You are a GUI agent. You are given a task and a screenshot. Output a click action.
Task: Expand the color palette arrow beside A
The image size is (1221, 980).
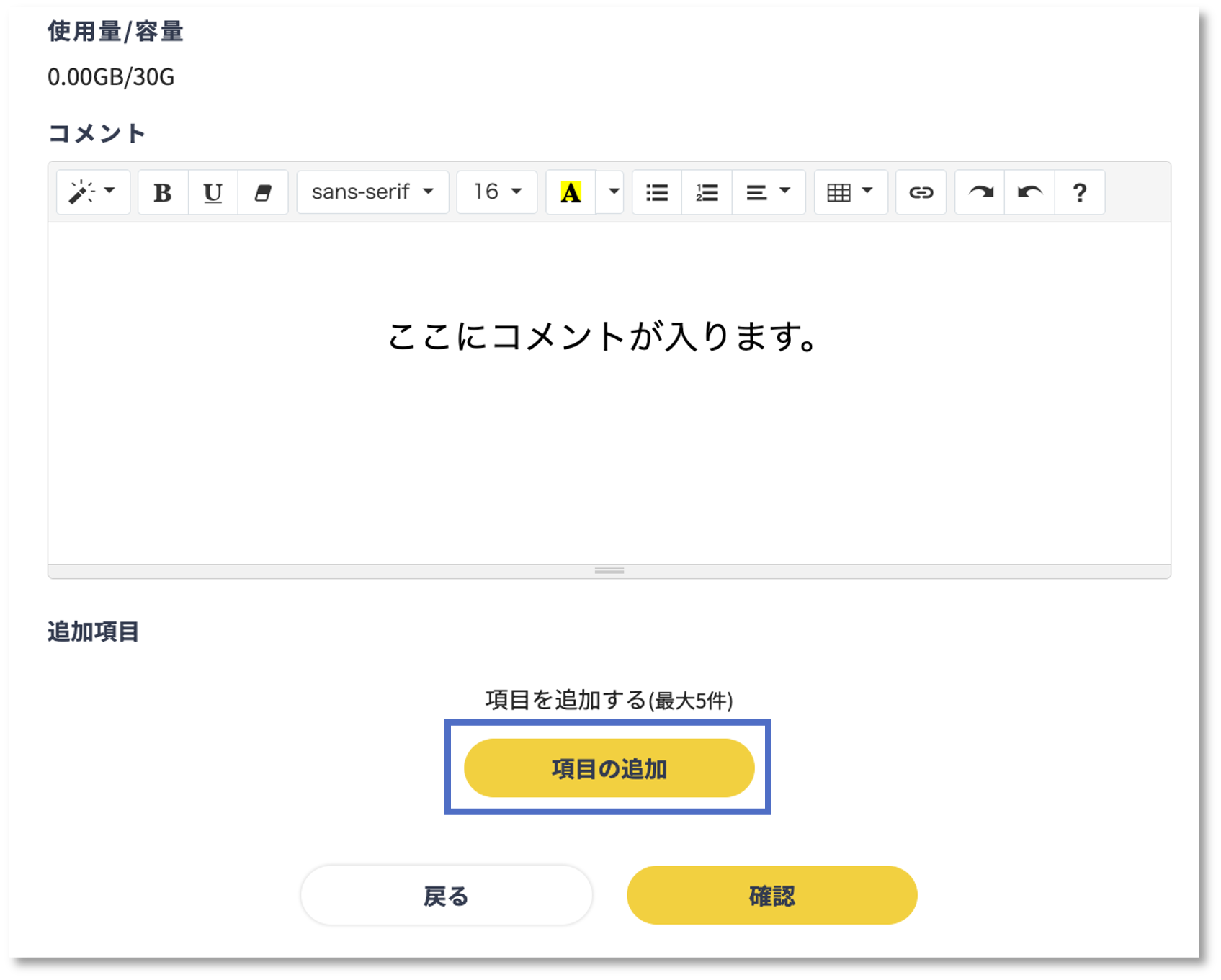[x=613, y=192]
